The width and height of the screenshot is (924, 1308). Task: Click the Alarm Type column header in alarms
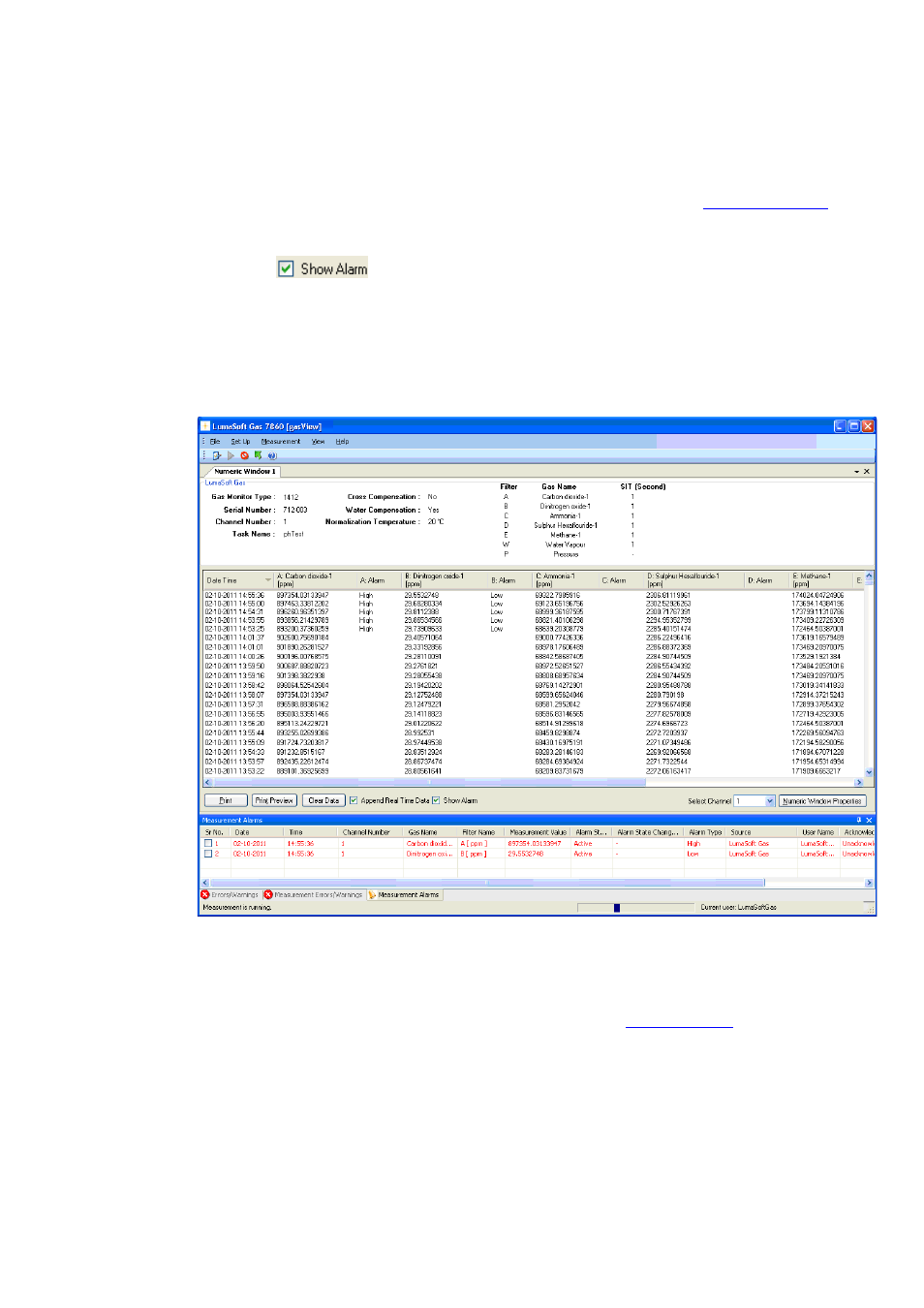[705, 832]
